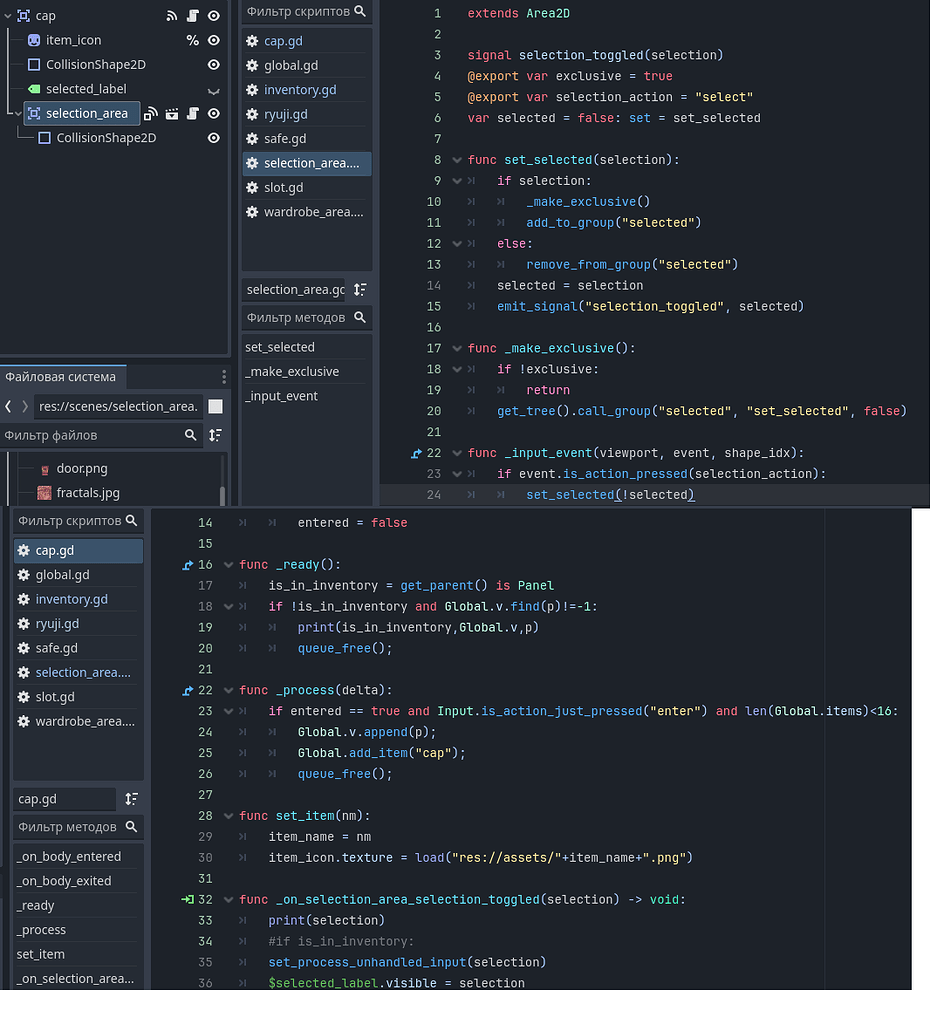Click the Файловая система panel tab
936x1024 pixels.
(62, 376)
